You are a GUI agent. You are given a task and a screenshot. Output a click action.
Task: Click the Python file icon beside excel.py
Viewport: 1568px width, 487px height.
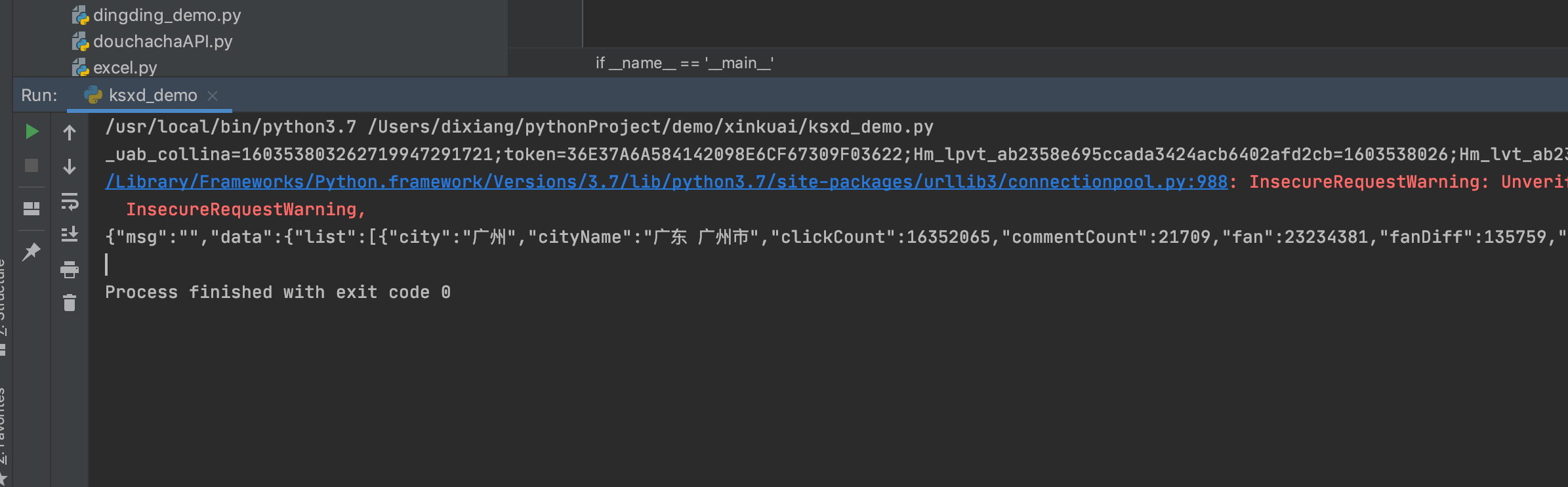point(80,68)
